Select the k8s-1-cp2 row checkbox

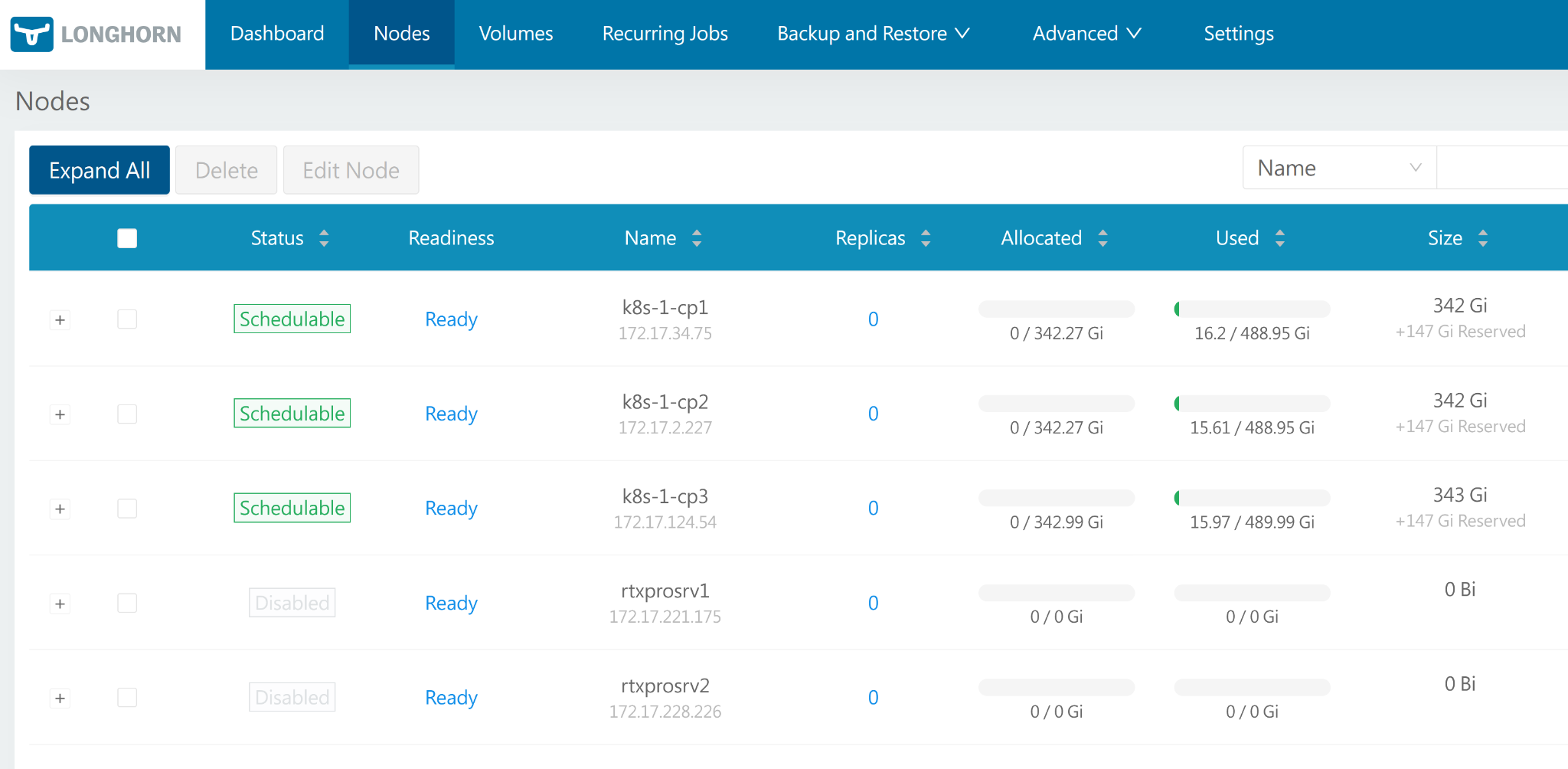pyautogui.click(x=127, y=414)
